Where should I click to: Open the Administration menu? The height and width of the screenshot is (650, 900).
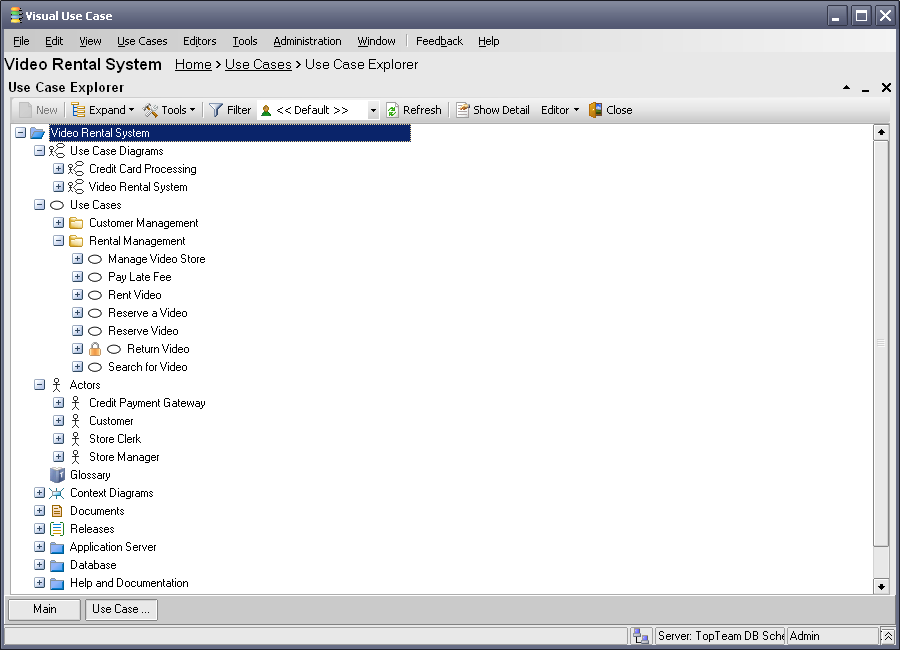point(307,41)
